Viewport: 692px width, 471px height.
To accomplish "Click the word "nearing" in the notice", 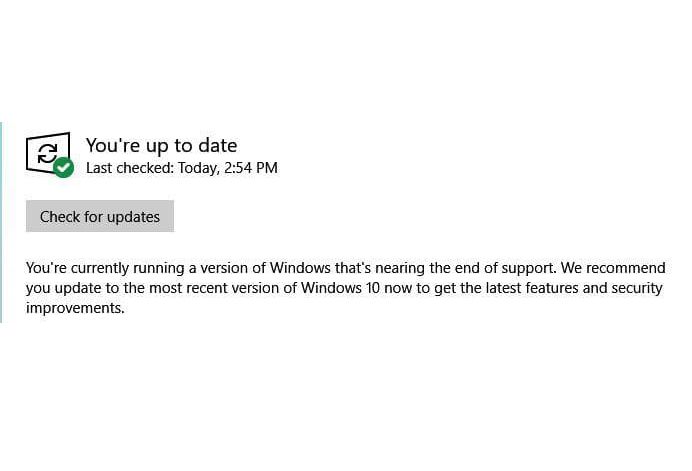I will click(x=400, y=268).
